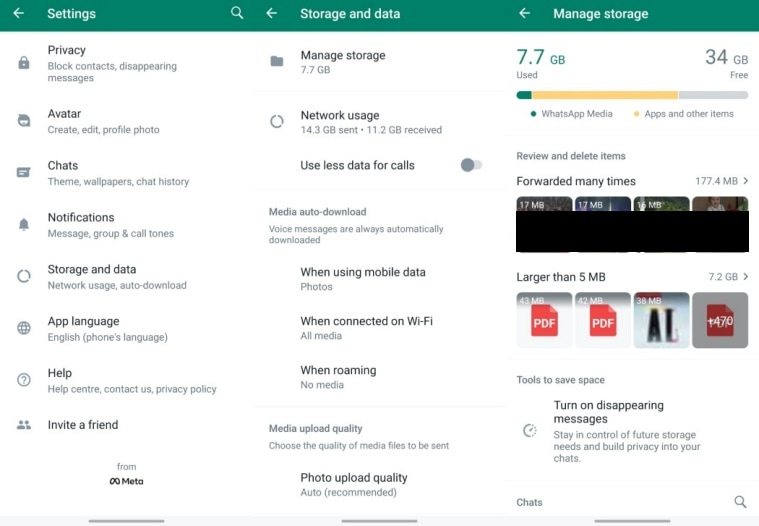759x526 pixels.
Task: Click the WhatsApp Media legend
Action: point(572,114)
